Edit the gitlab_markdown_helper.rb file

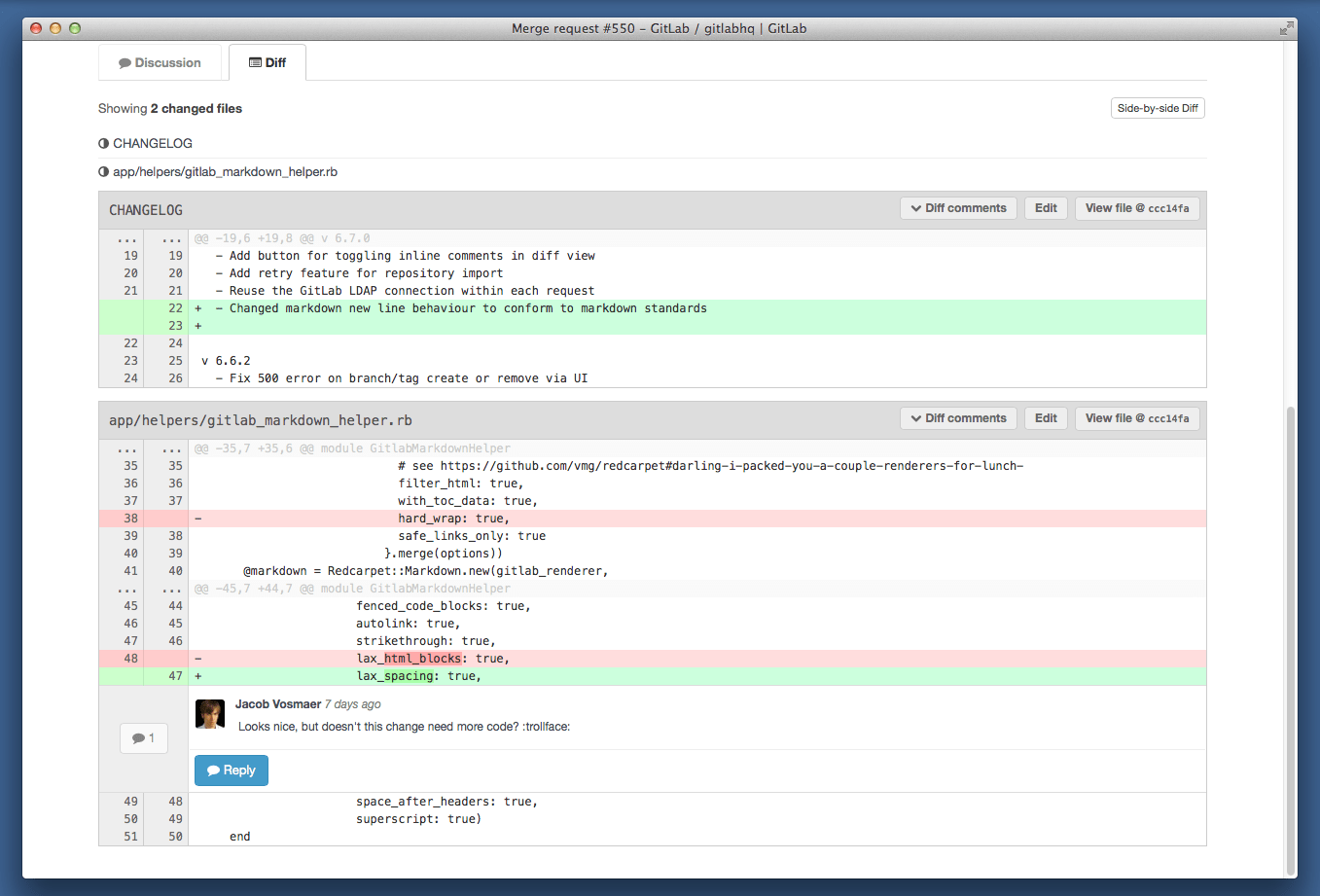pyautogui.click(x=1046, y=418)
